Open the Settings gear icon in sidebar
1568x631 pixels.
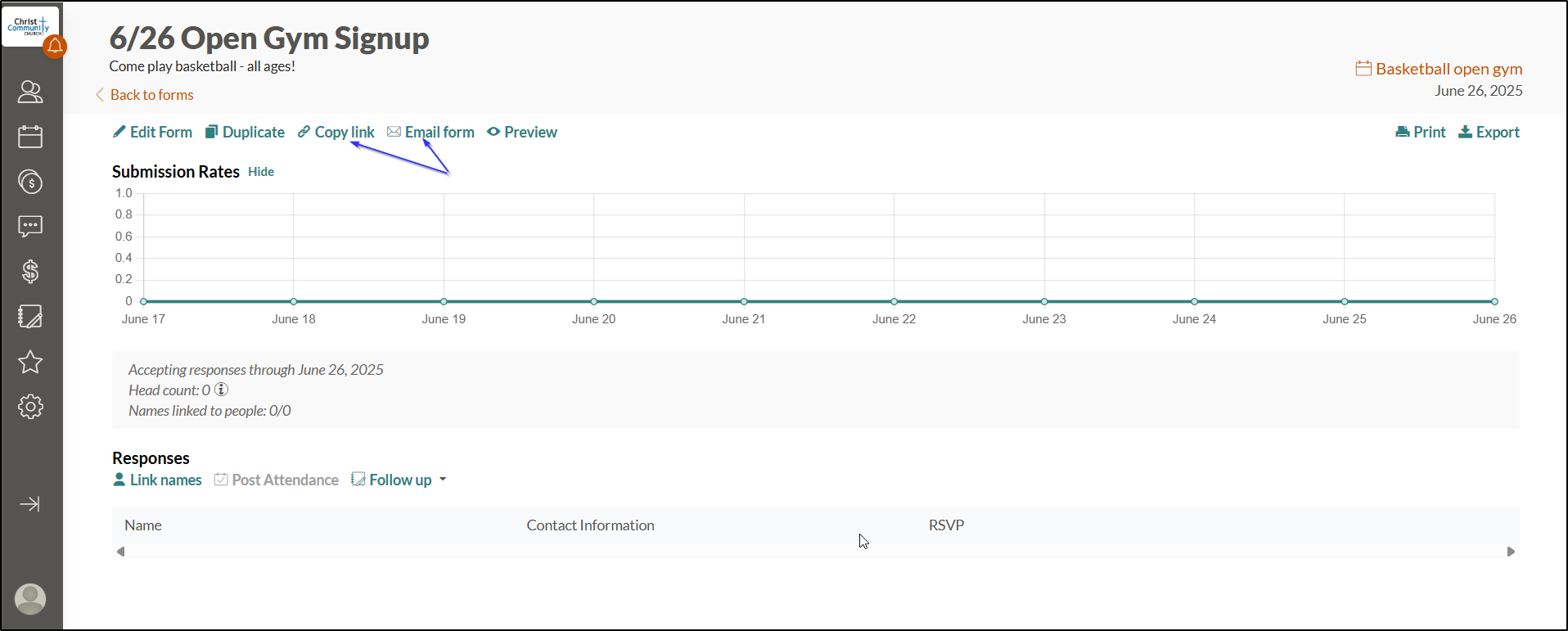pos(30,407)
